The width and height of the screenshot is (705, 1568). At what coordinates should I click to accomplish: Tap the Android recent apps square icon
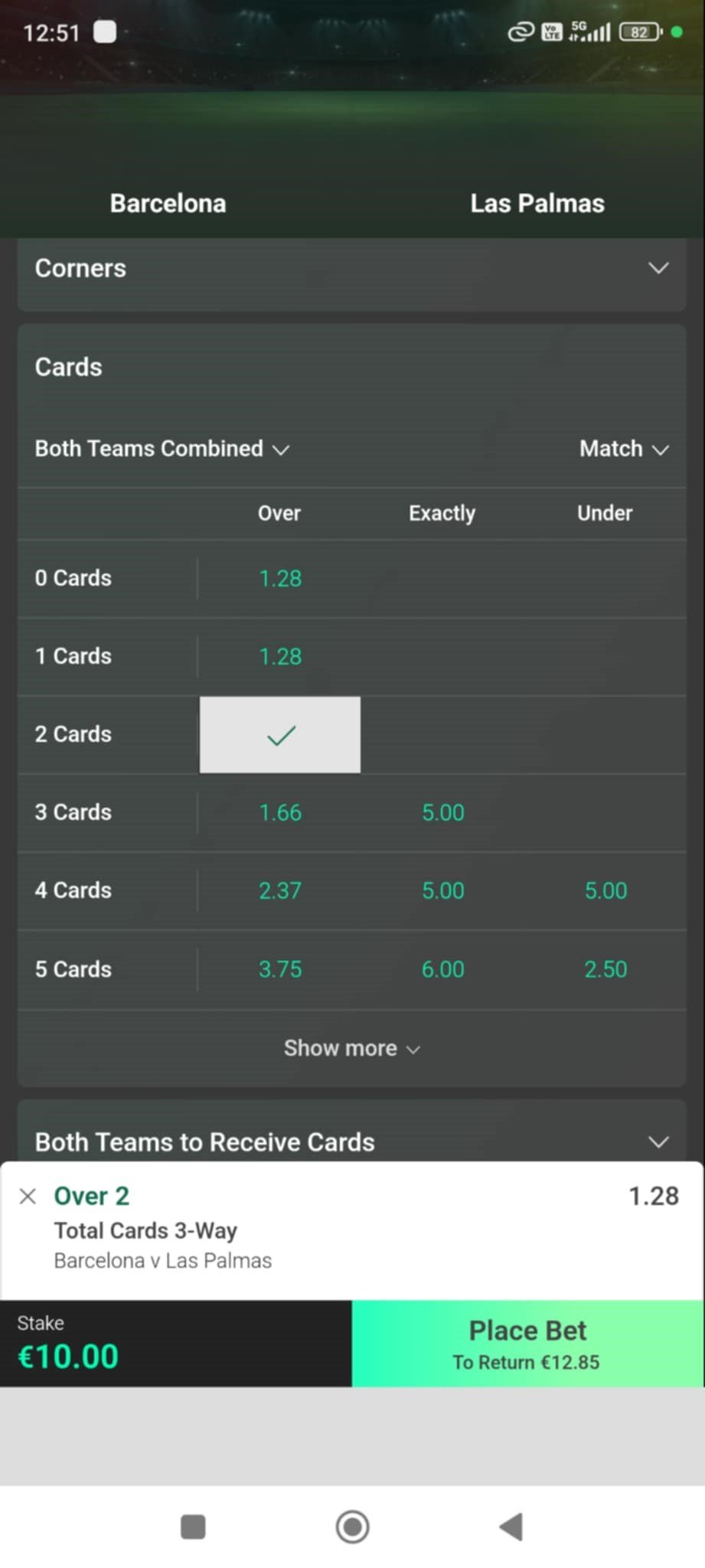point(193,1526)
